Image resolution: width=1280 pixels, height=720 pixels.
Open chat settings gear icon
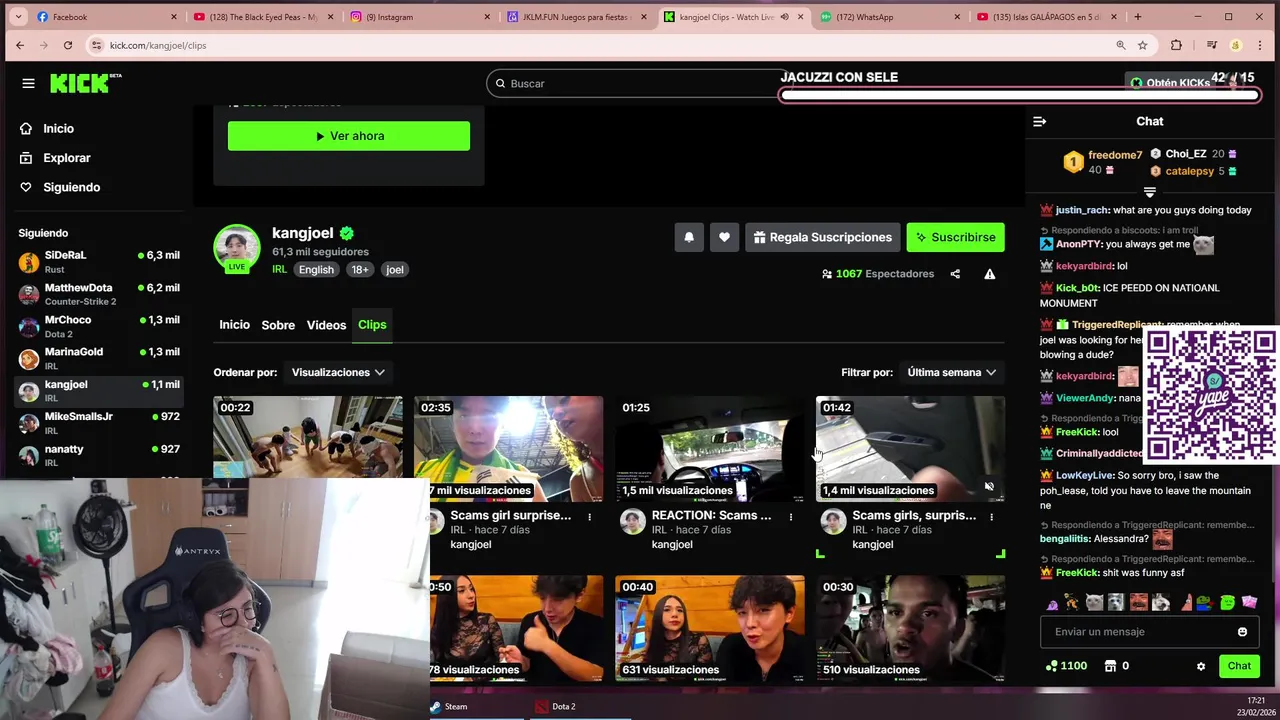[x=1201, y=666]
